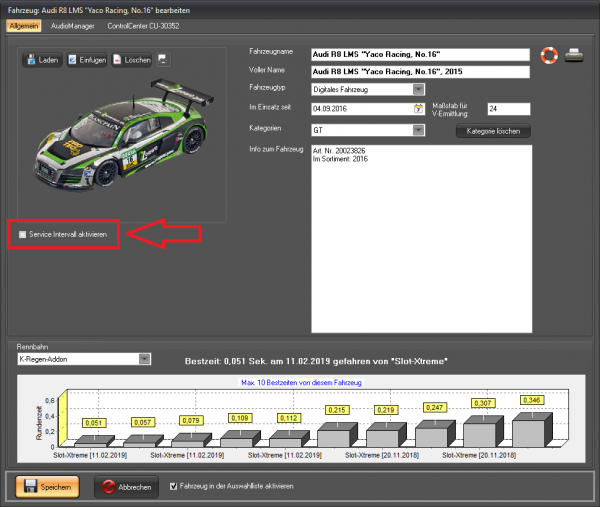Enable Service Intervall aktivieren checkbox
The image size is (600, 507).
23,234
